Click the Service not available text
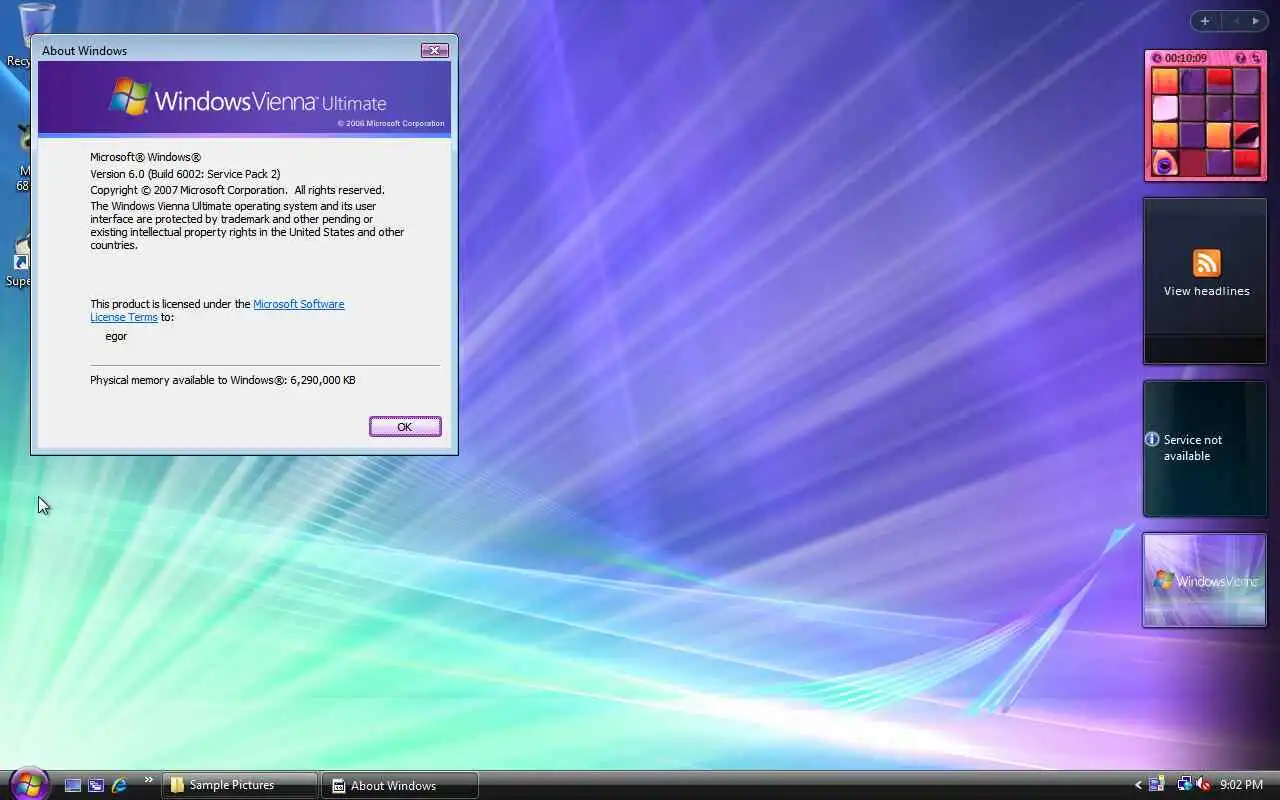Viewport: 1280px width, 800px height. tap(1192, 448)
